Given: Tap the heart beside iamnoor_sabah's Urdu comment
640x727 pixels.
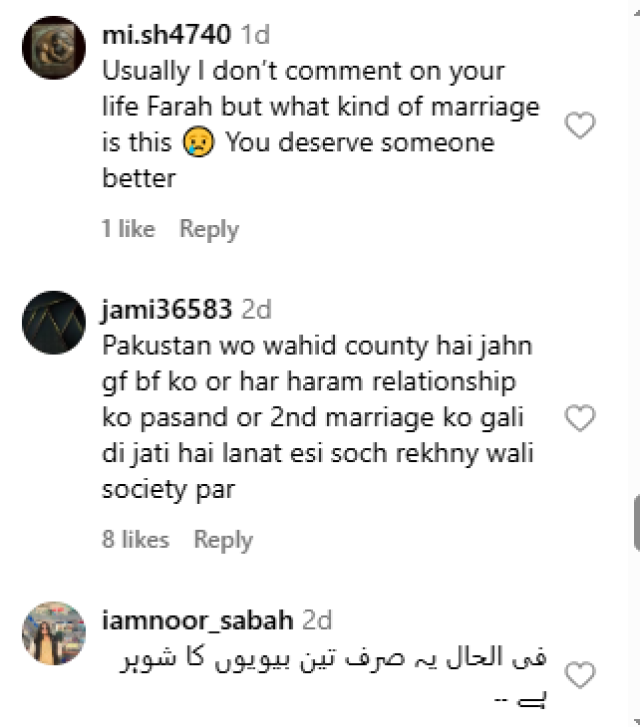Looking at the screenshot, I should point(580,675).
